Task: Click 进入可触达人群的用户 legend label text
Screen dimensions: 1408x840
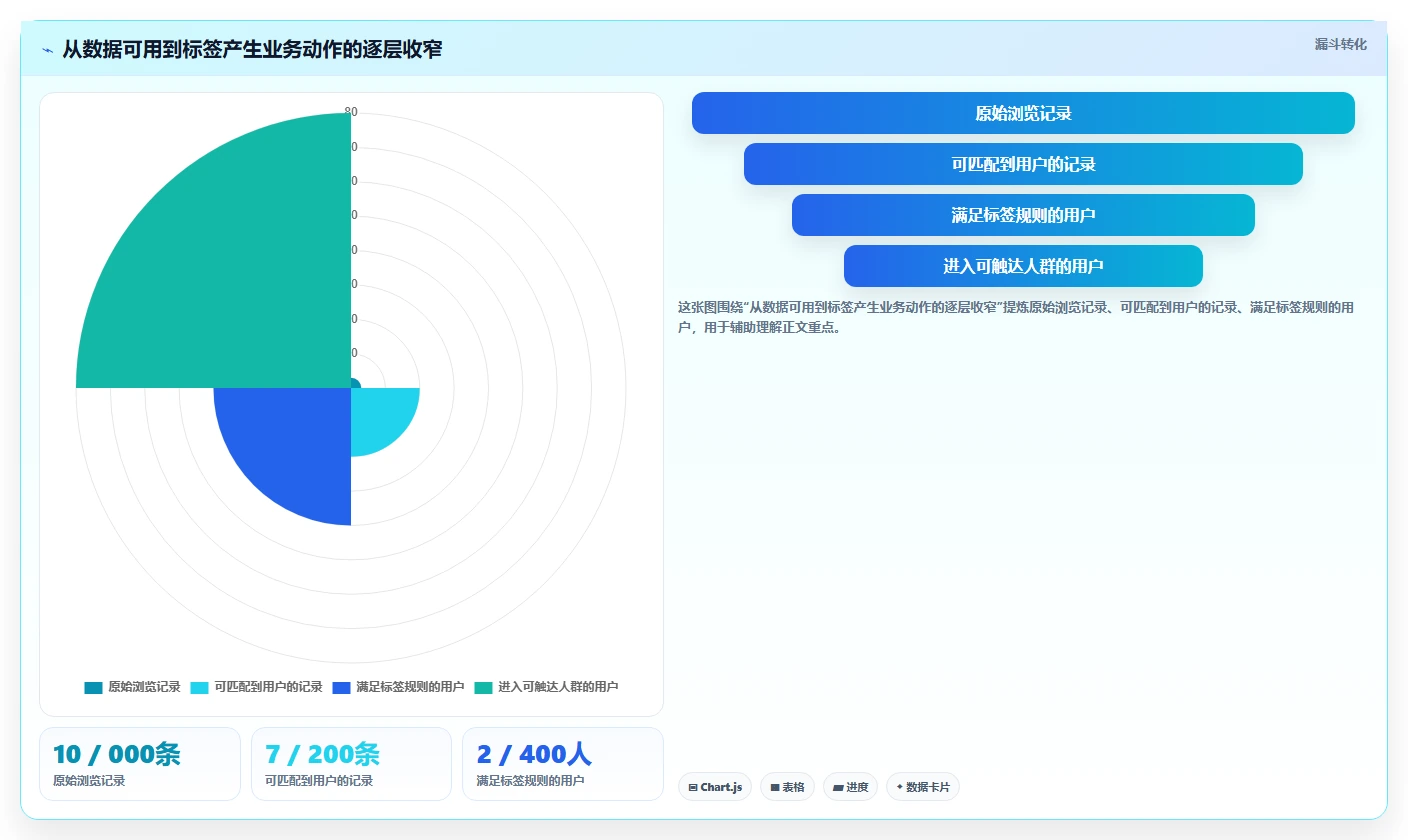Action: [558, 687]
